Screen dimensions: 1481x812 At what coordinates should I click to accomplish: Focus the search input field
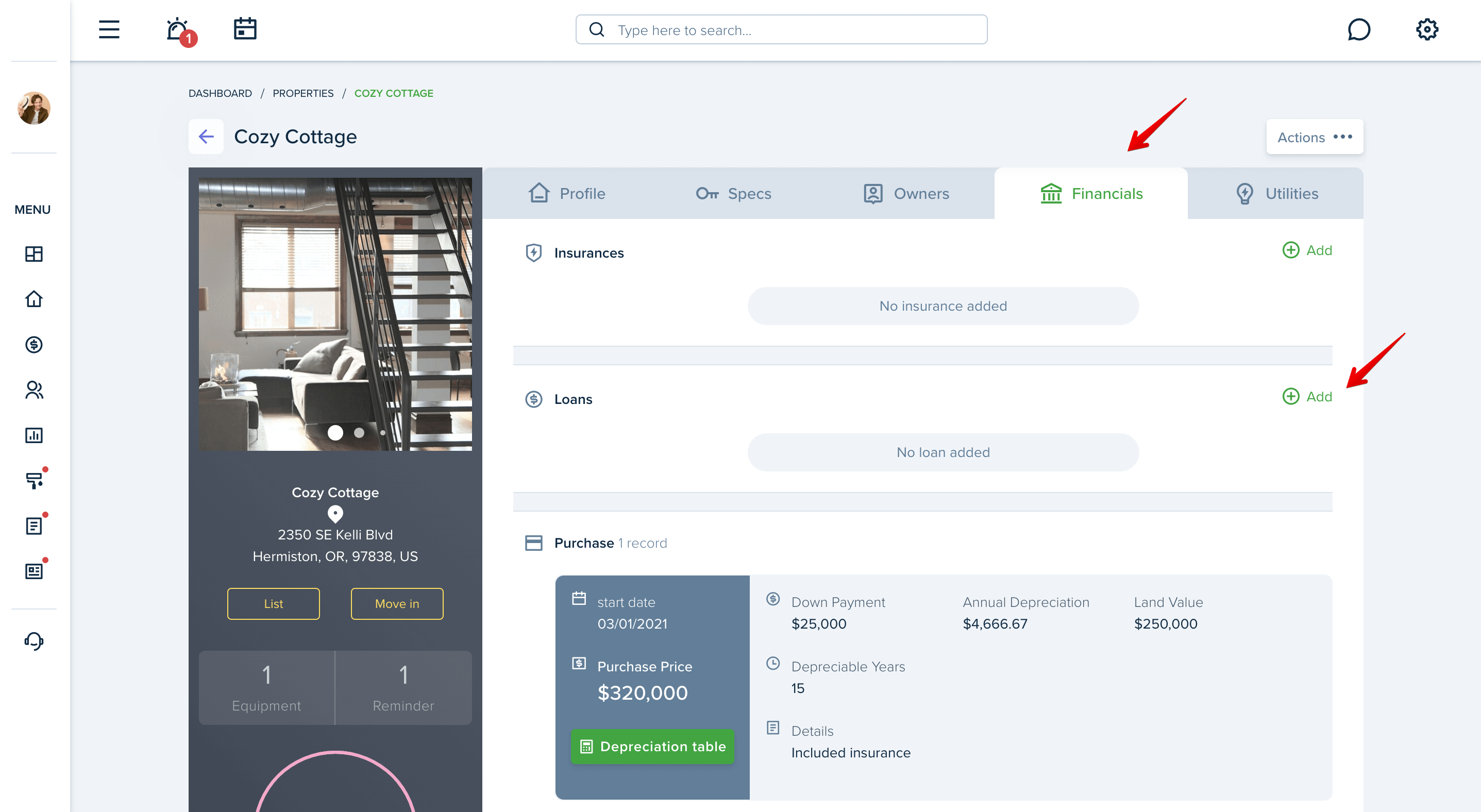coord(781,30)
